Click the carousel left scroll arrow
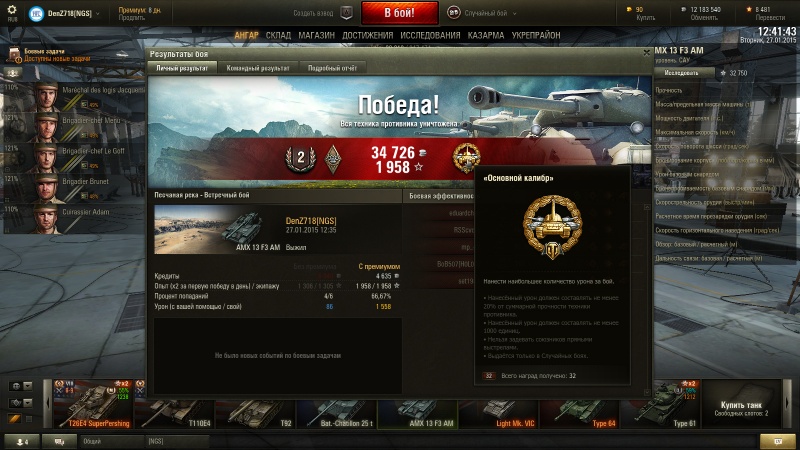The height and width of the screenshot is (450, 800). click(47, 404)
